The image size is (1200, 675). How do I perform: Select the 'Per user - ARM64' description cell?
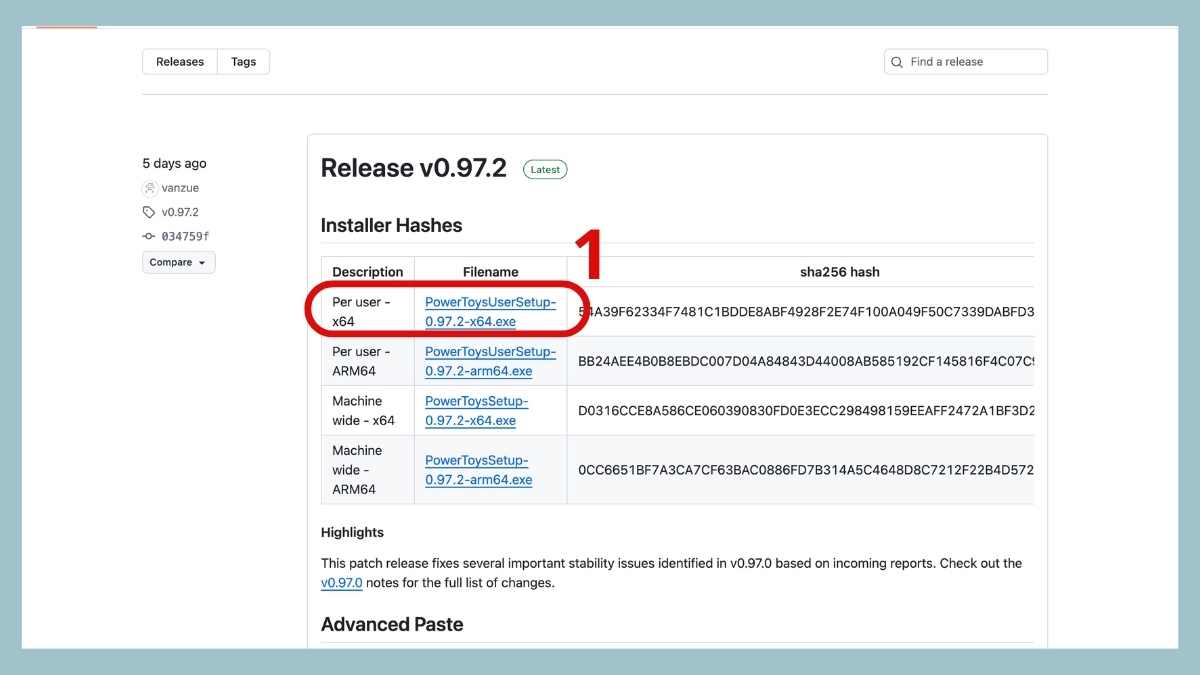368,361
